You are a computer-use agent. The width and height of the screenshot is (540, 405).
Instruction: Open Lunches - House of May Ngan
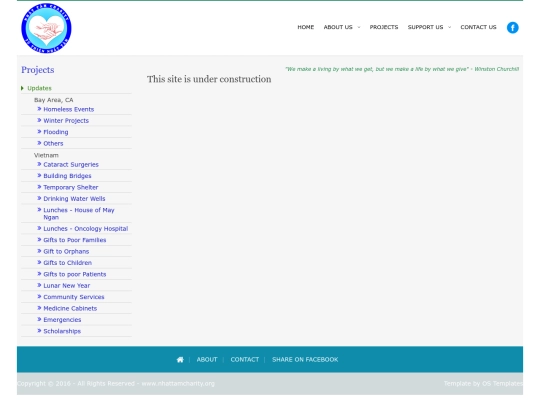coord(79,214)
